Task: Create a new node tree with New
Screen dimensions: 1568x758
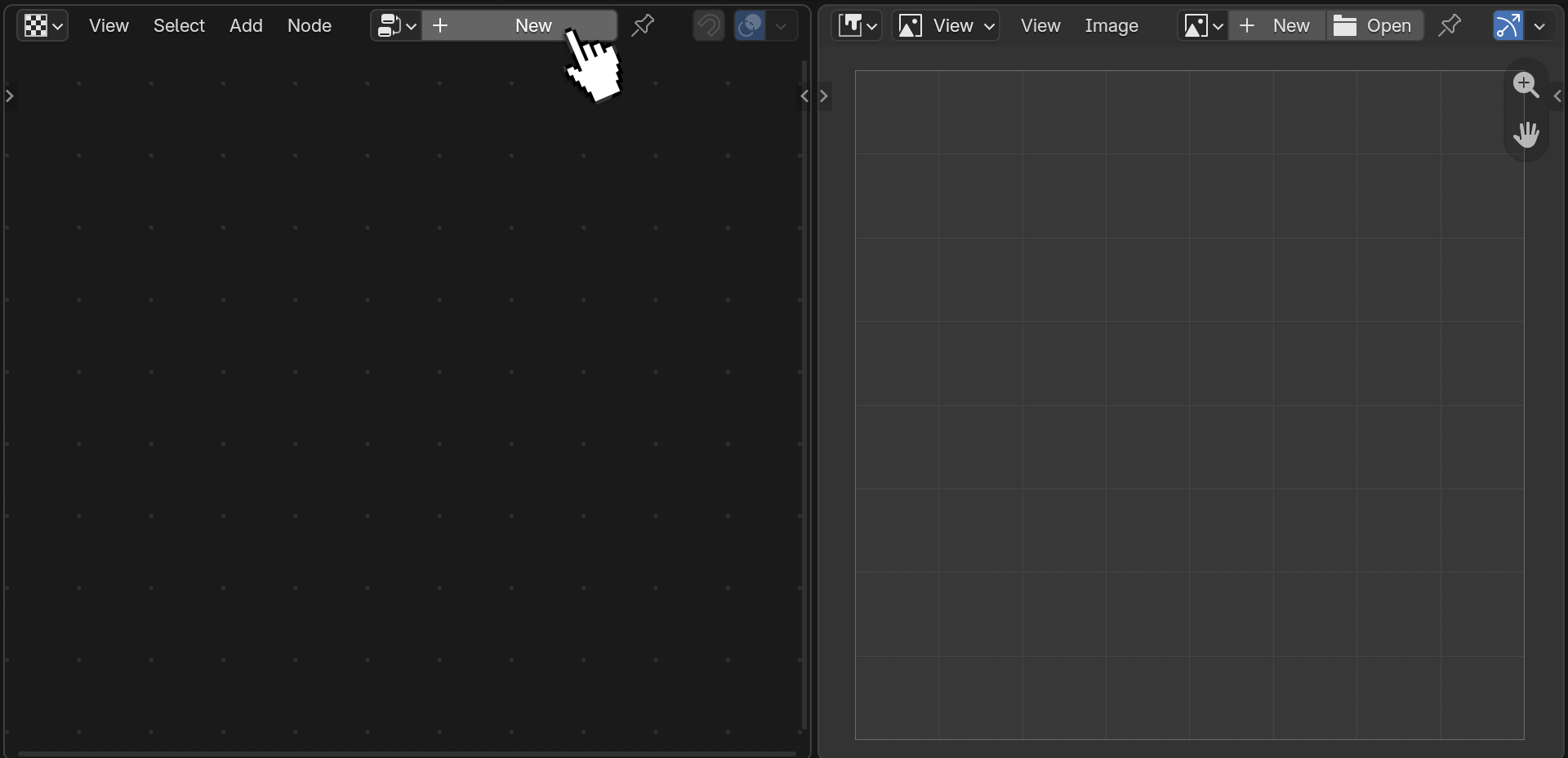Action: (519, 26)
